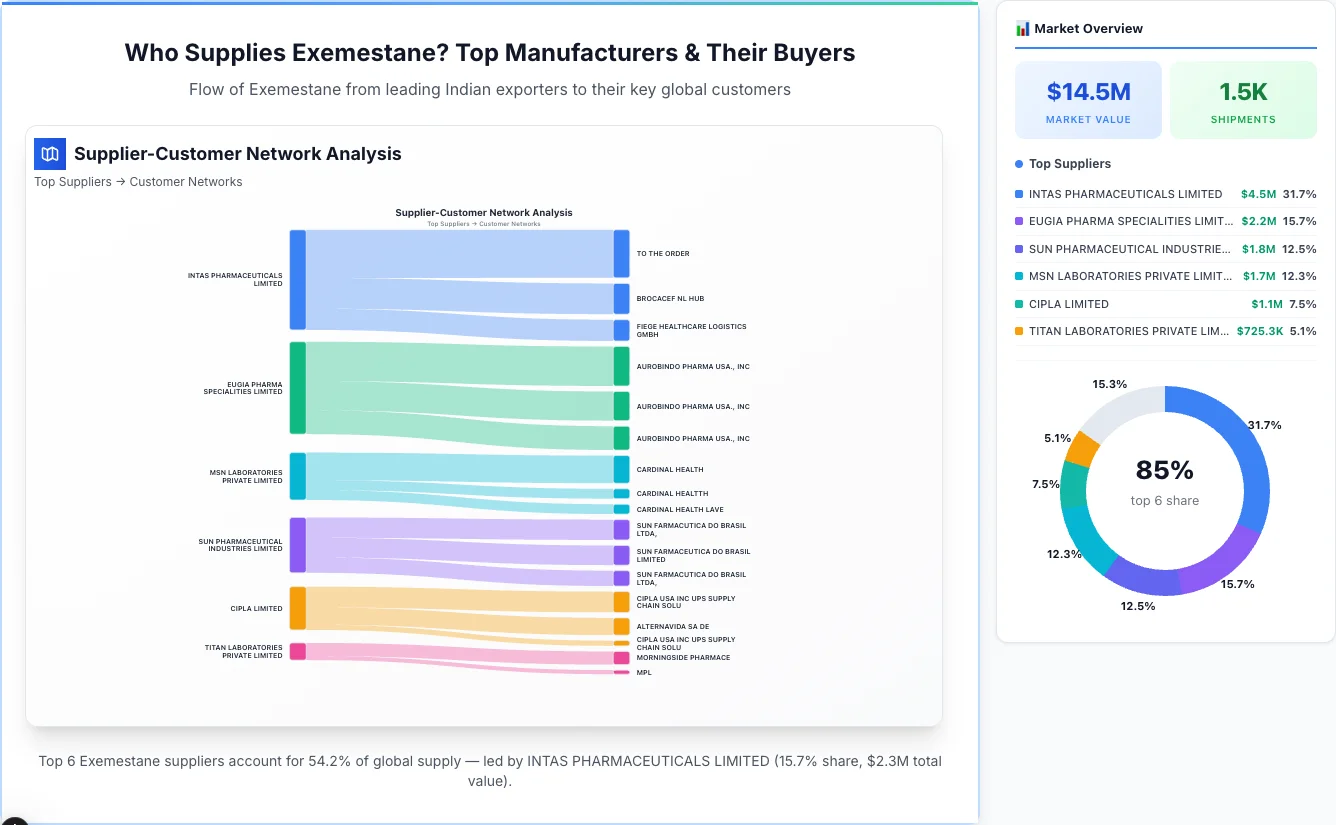Click the blue dot beside Top Suppliers heading
The width and height of the screenshot is (1336, 825).
[x=1017, y=163]
